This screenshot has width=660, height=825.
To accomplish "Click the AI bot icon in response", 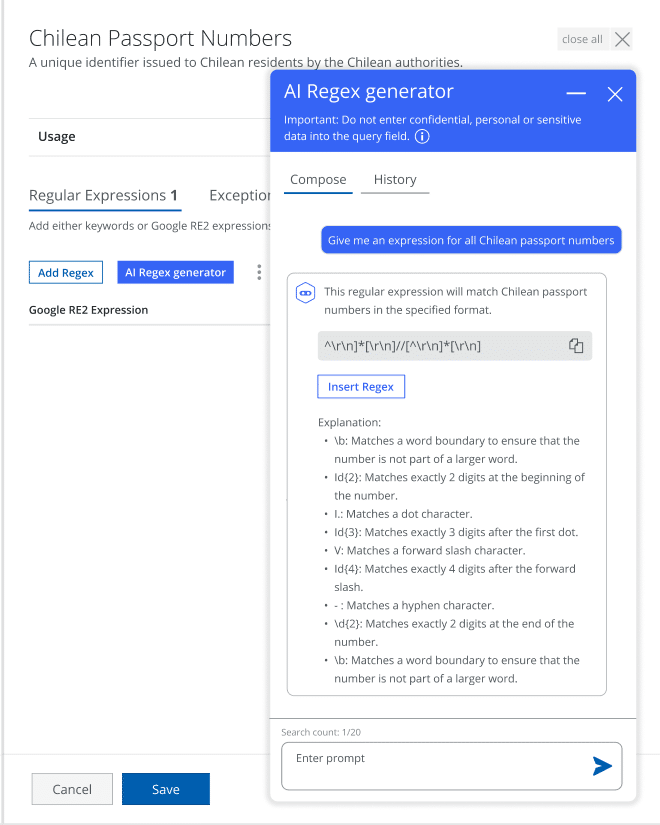I will (306, 293).
